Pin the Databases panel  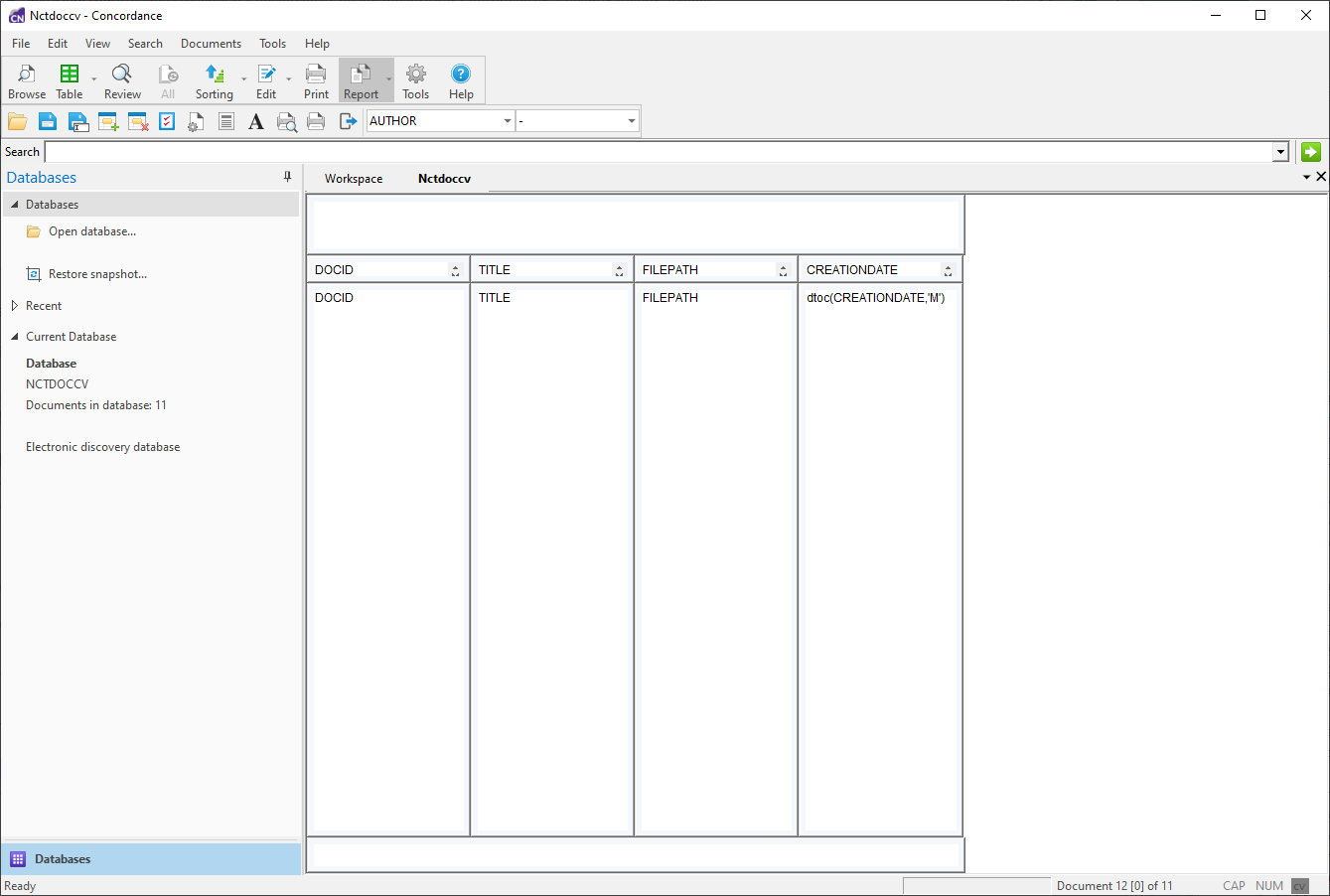coord(288,177)
